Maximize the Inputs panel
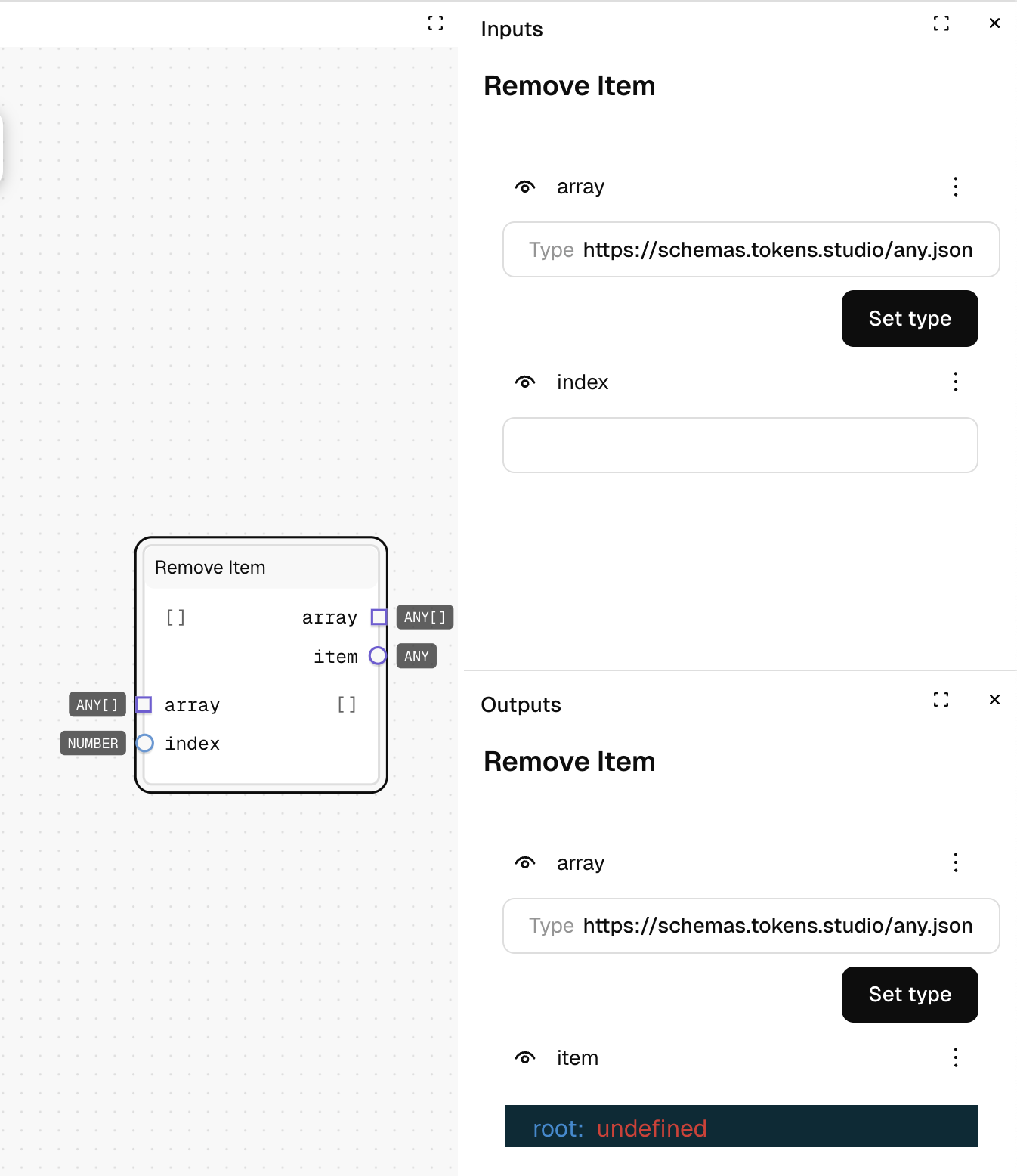 click(941, 23)
